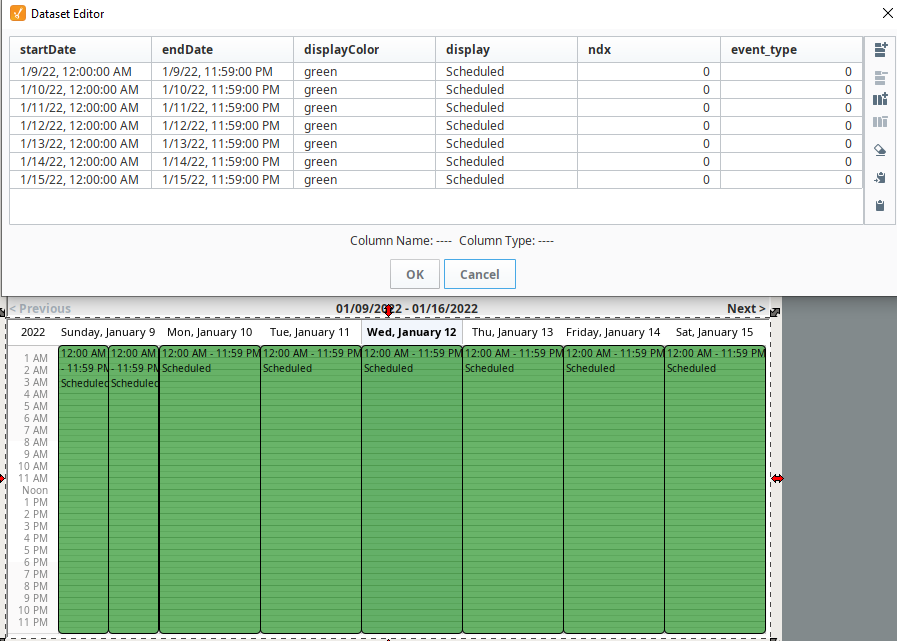Select the green cell in the 1/15/22 row
Viewport: 897px width, 641px height.
coord(364,180)
